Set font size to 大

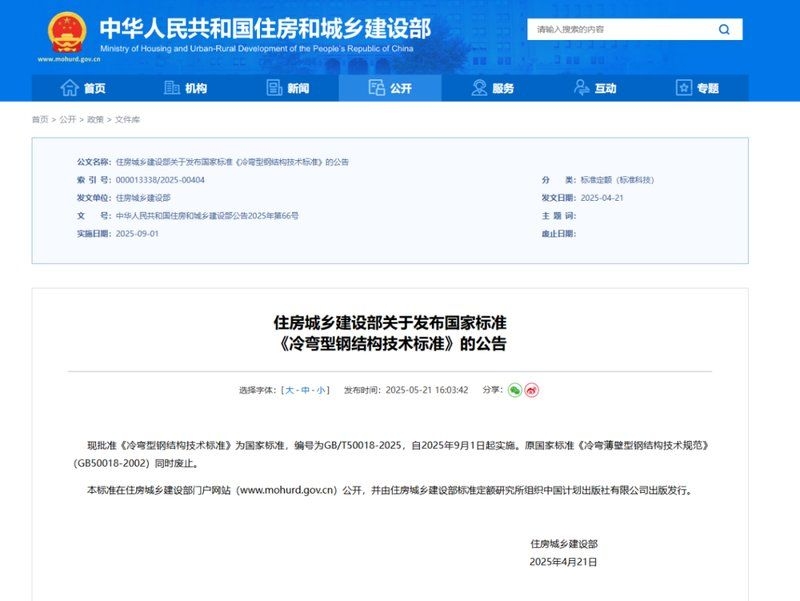tap(288, 390)
